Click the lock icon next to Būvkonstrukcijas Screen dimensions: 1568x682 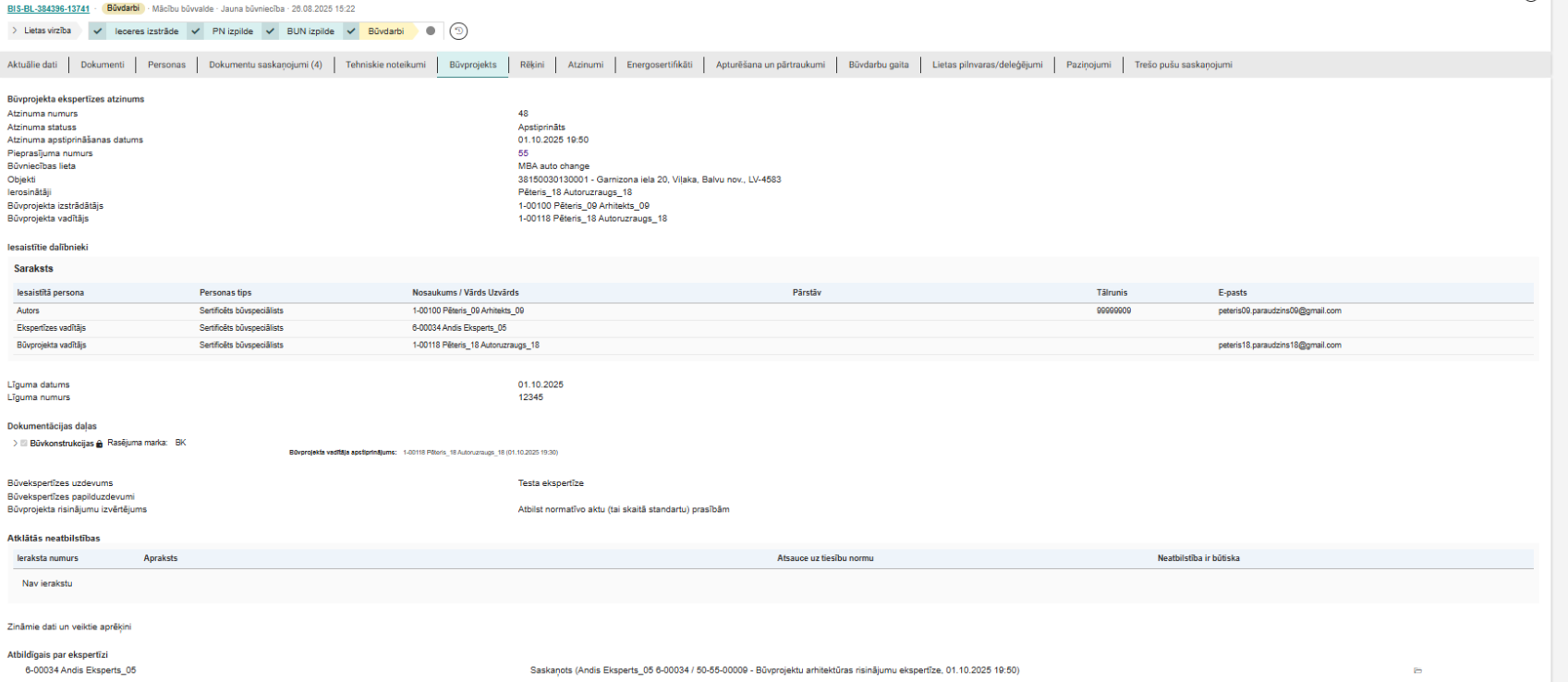click(x=100, y=445)
